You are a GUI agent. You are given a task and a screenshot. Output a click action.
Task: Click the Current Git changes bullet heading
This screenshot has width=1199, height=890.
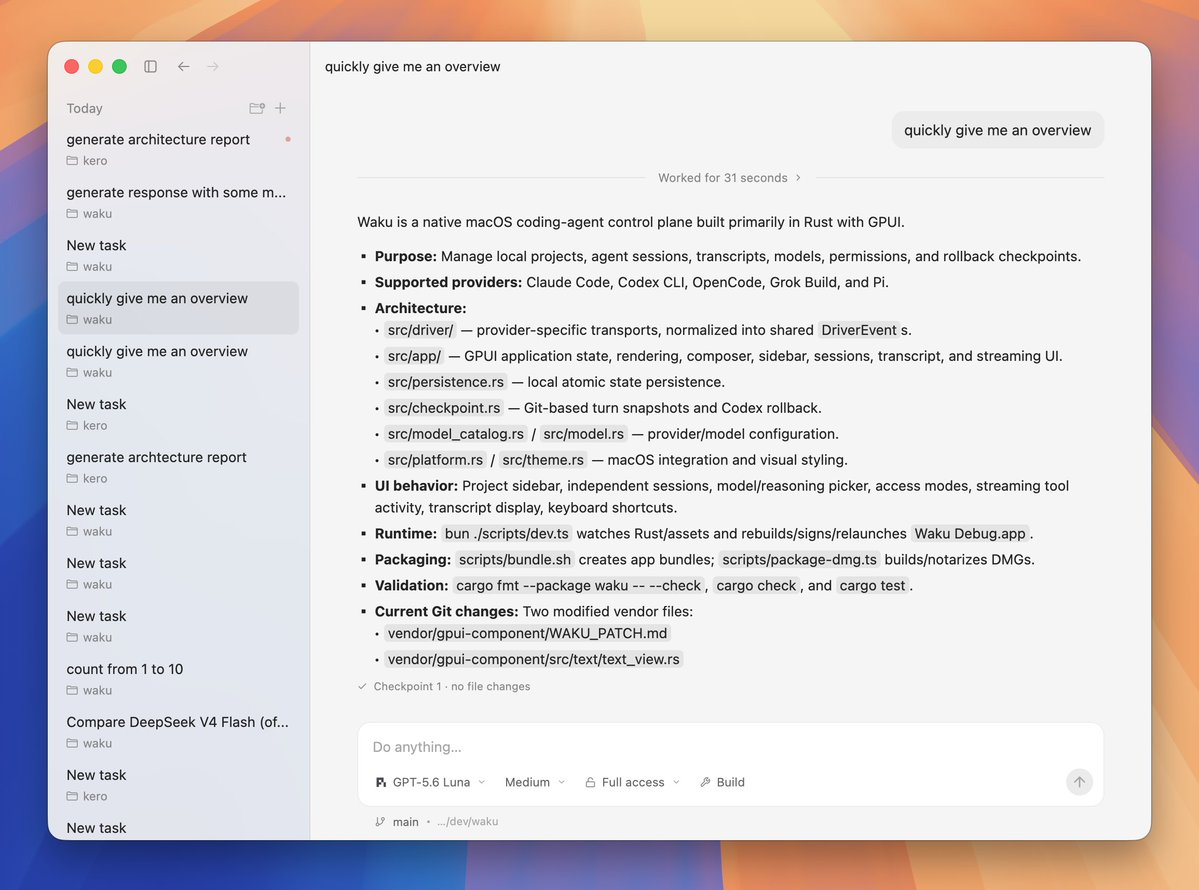[447, 612]
